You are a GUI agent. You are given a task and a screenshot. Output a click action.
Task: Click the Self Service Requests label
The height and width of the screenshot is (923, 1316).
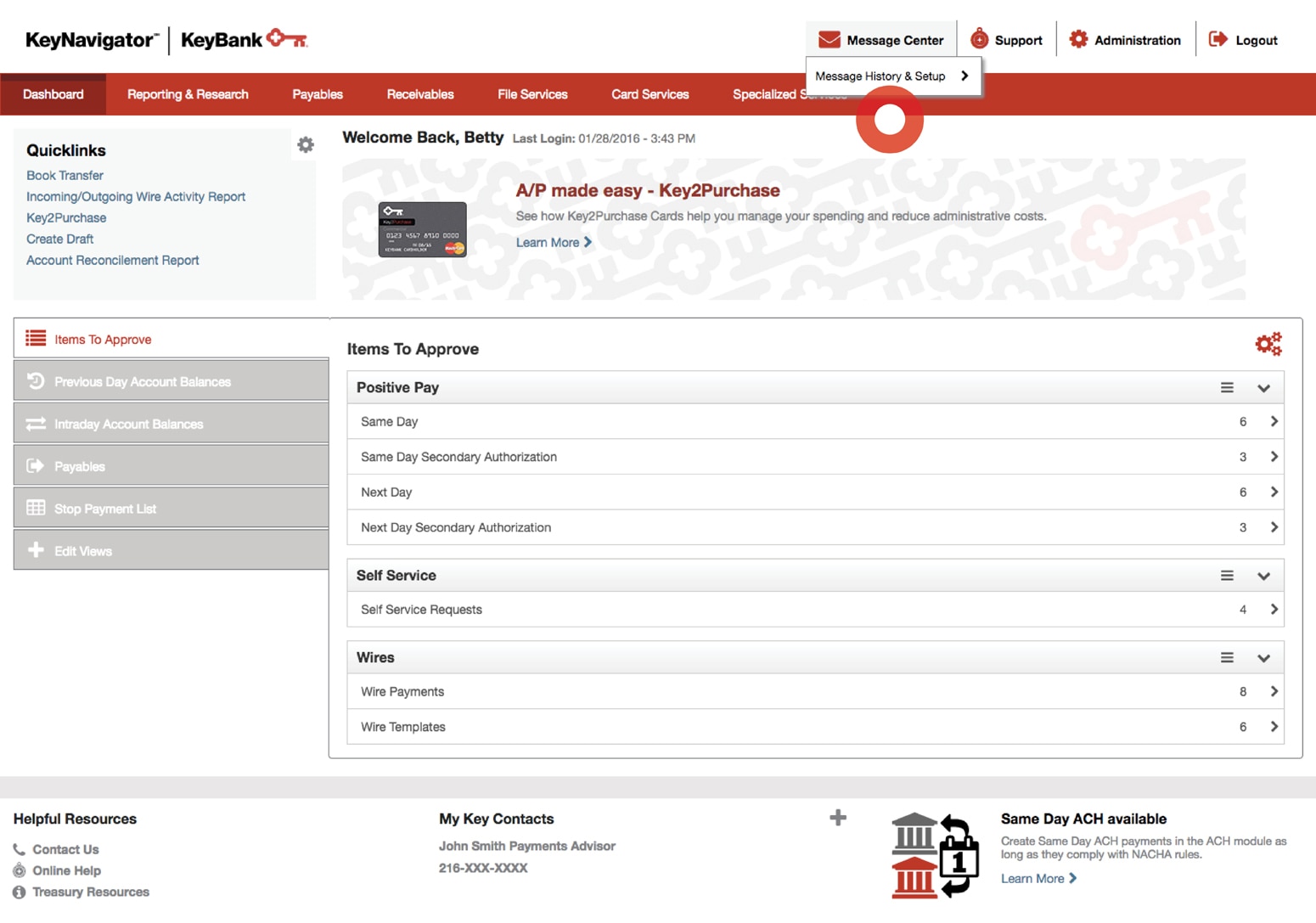pos(421,610)
